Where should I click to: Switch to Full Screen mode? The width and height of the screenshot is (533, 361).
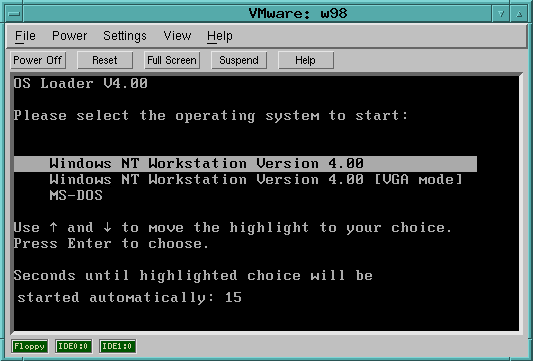[x=172, y=60]
